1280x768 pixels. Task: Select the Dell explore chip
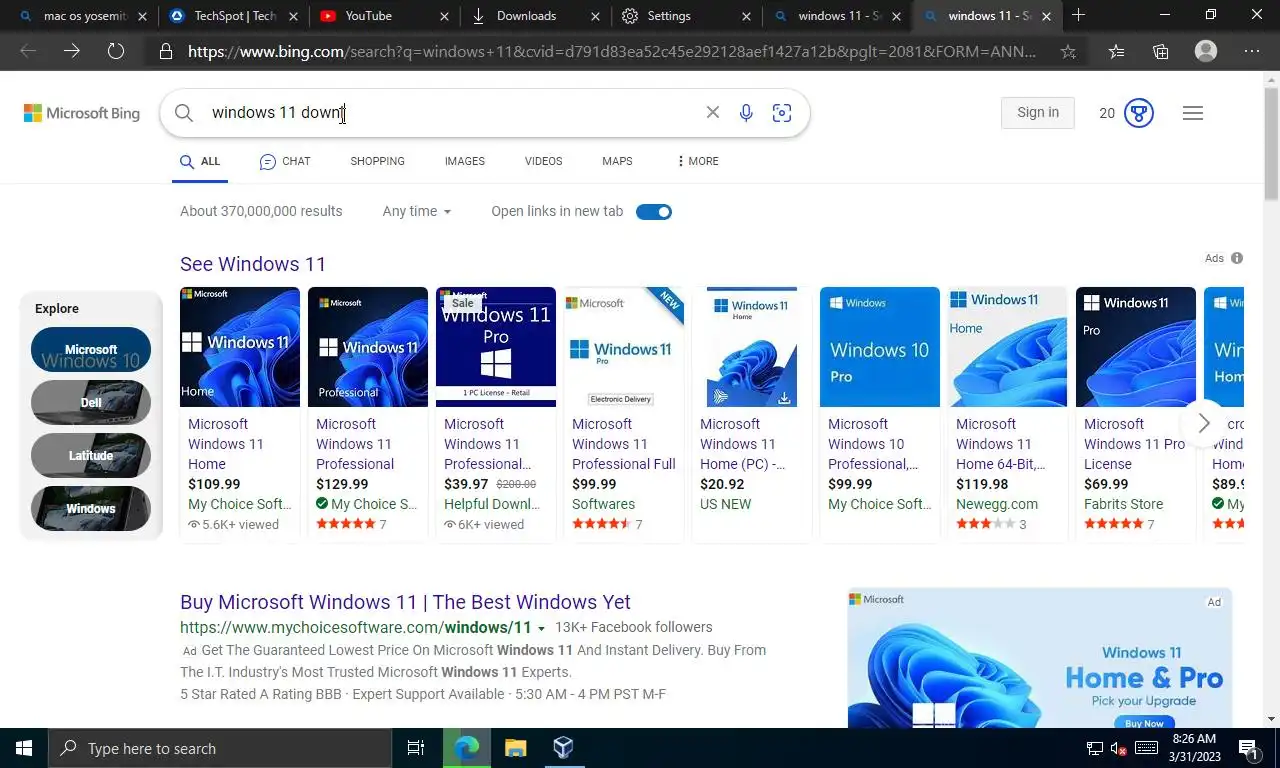91,403
